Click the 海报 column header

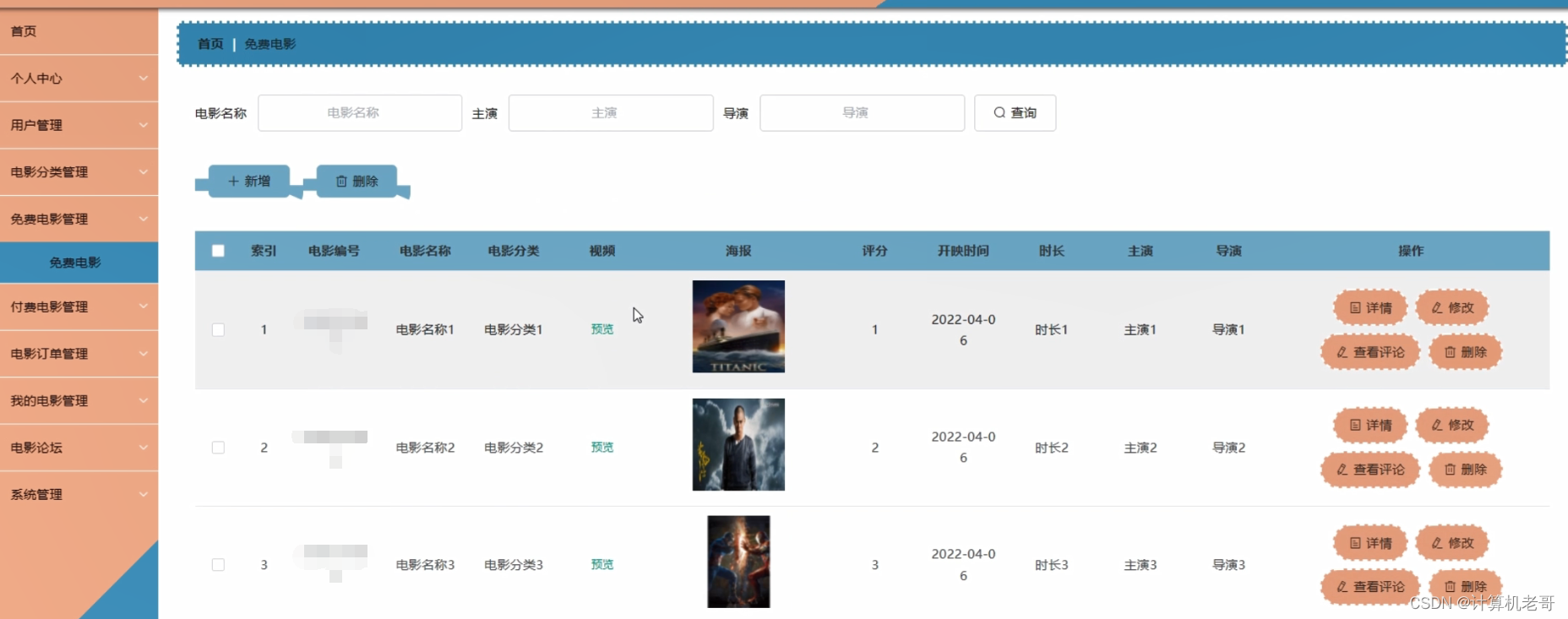[x=738, y=251]
